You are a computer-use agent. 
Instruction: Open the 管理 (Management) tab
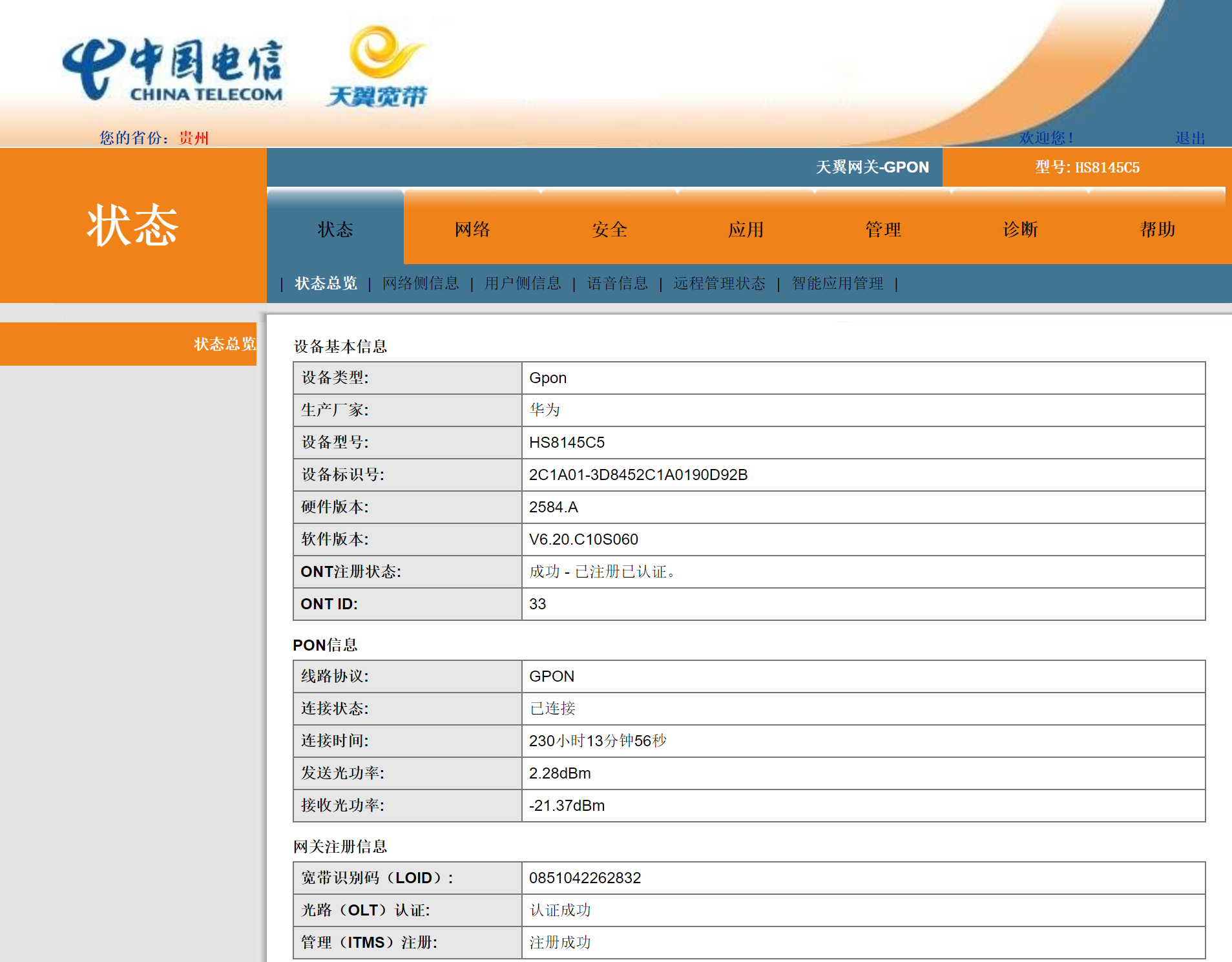pyautogui.click(x=882, y=229)
